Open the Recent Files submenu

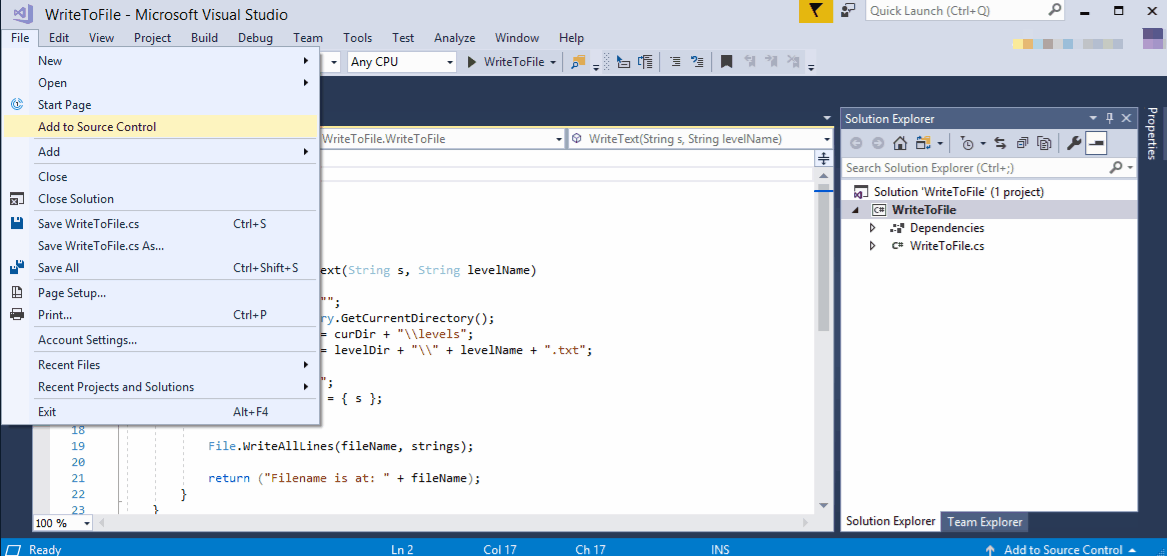click(160, 365)
